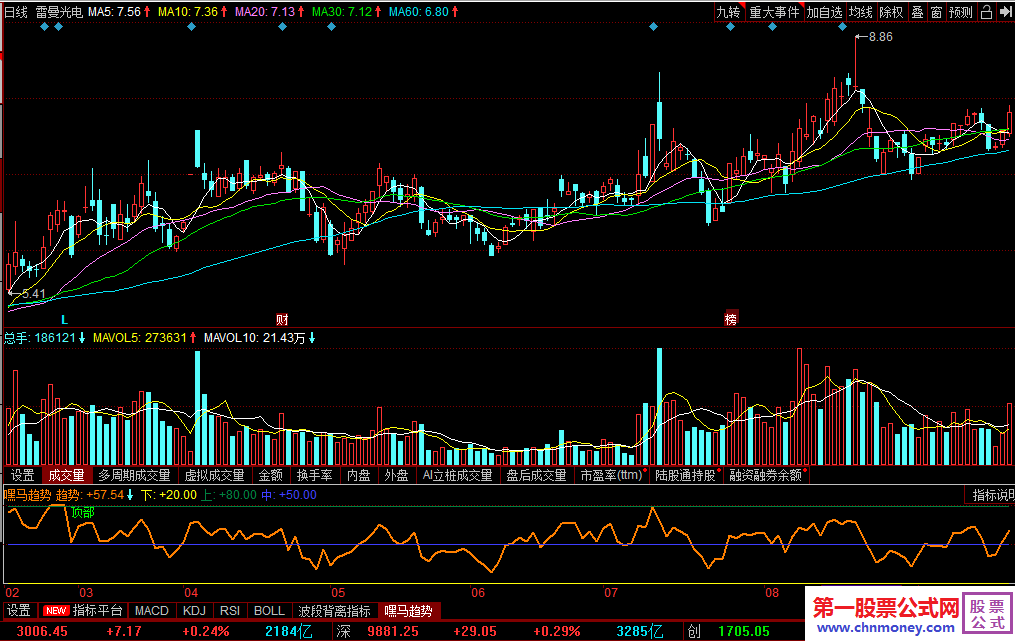
Task: Click the diamond event marker left of 8.86 label
Action: coord(842,27)
